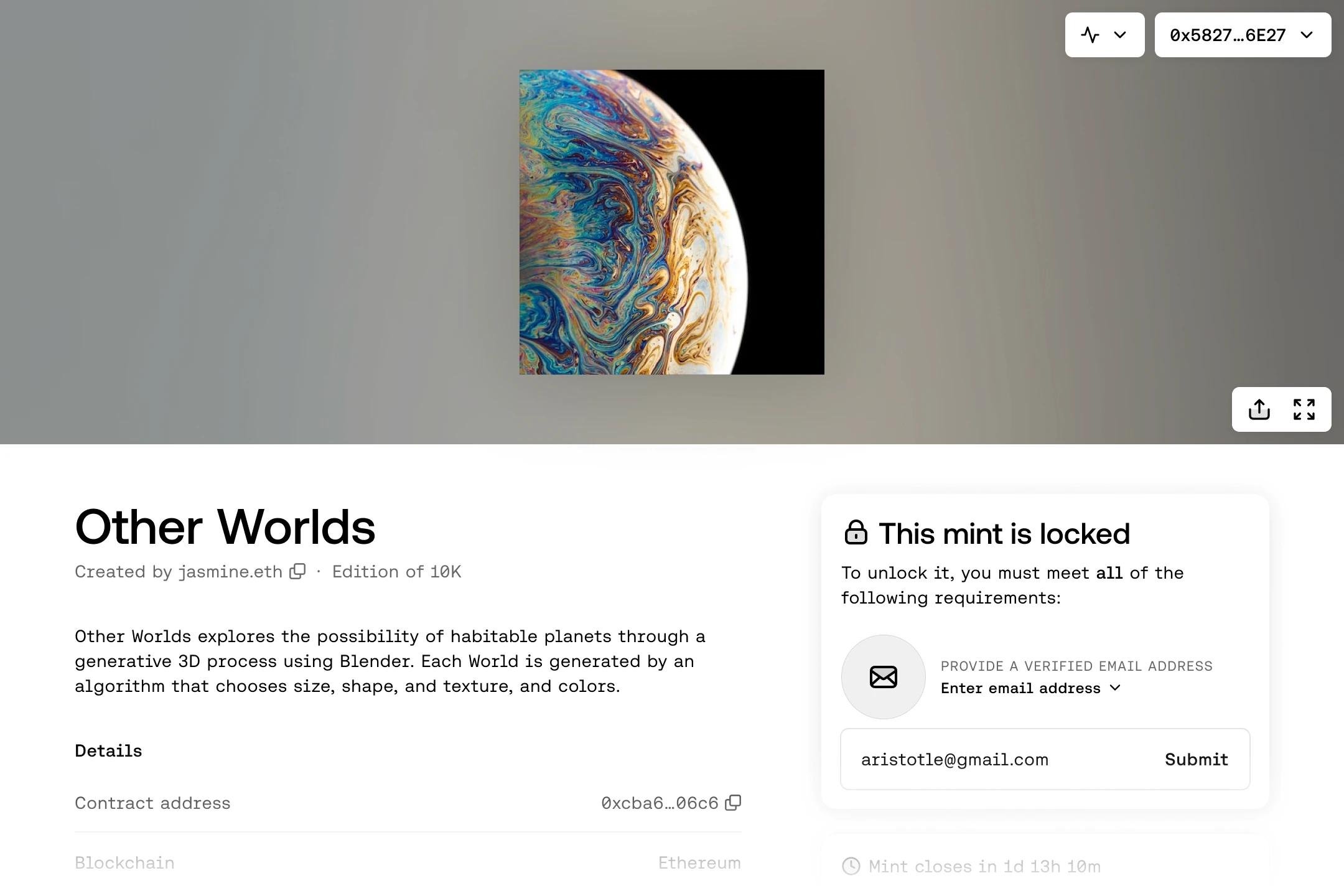Image resolution: width=1344 pixels, height=896 pixels.
Task: Click the round envelope email icon
Action: pos(884,677)
